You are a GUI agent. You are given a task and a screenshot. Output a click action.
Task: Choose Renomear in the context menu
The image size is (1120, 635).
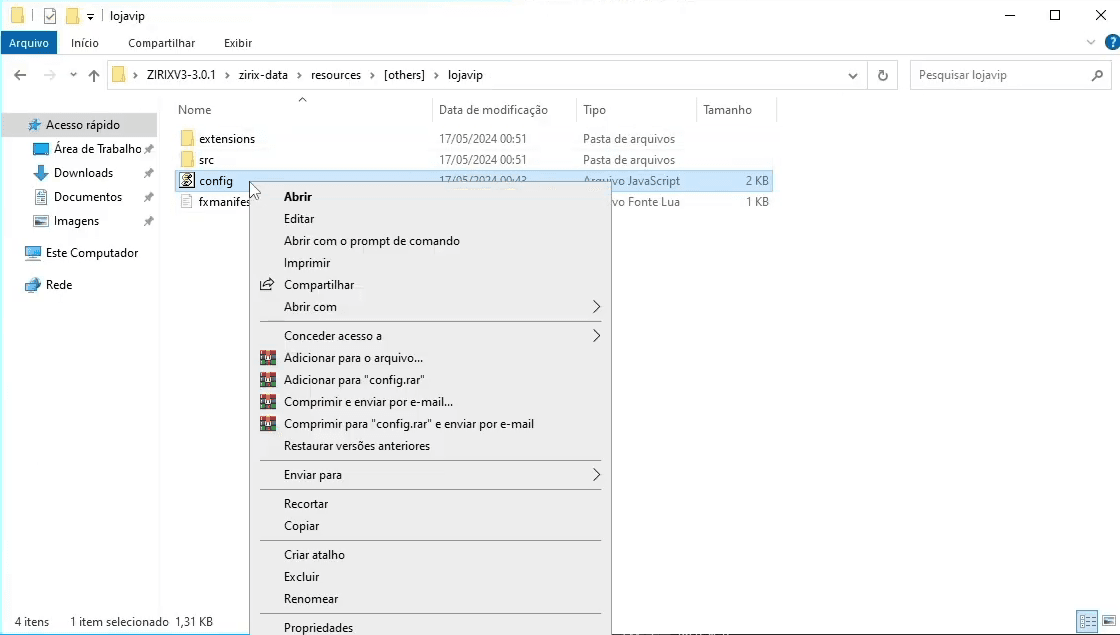[311, 599]
